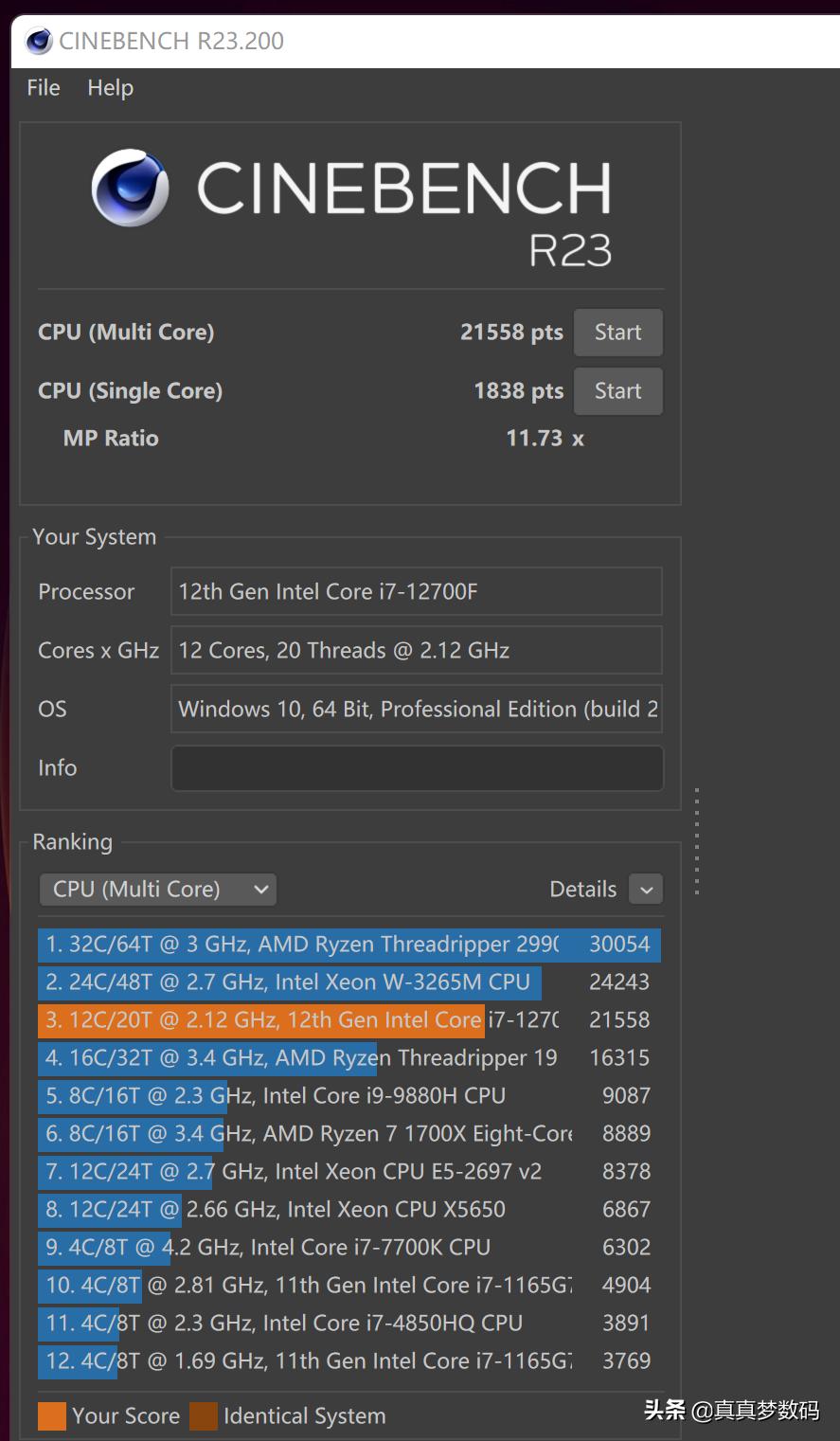The image size is (840, 1441).
Task: Select the AMD Ryzen Threadripper 2990 ranking row
Action: pyautogui.click(x=349, y=945)
